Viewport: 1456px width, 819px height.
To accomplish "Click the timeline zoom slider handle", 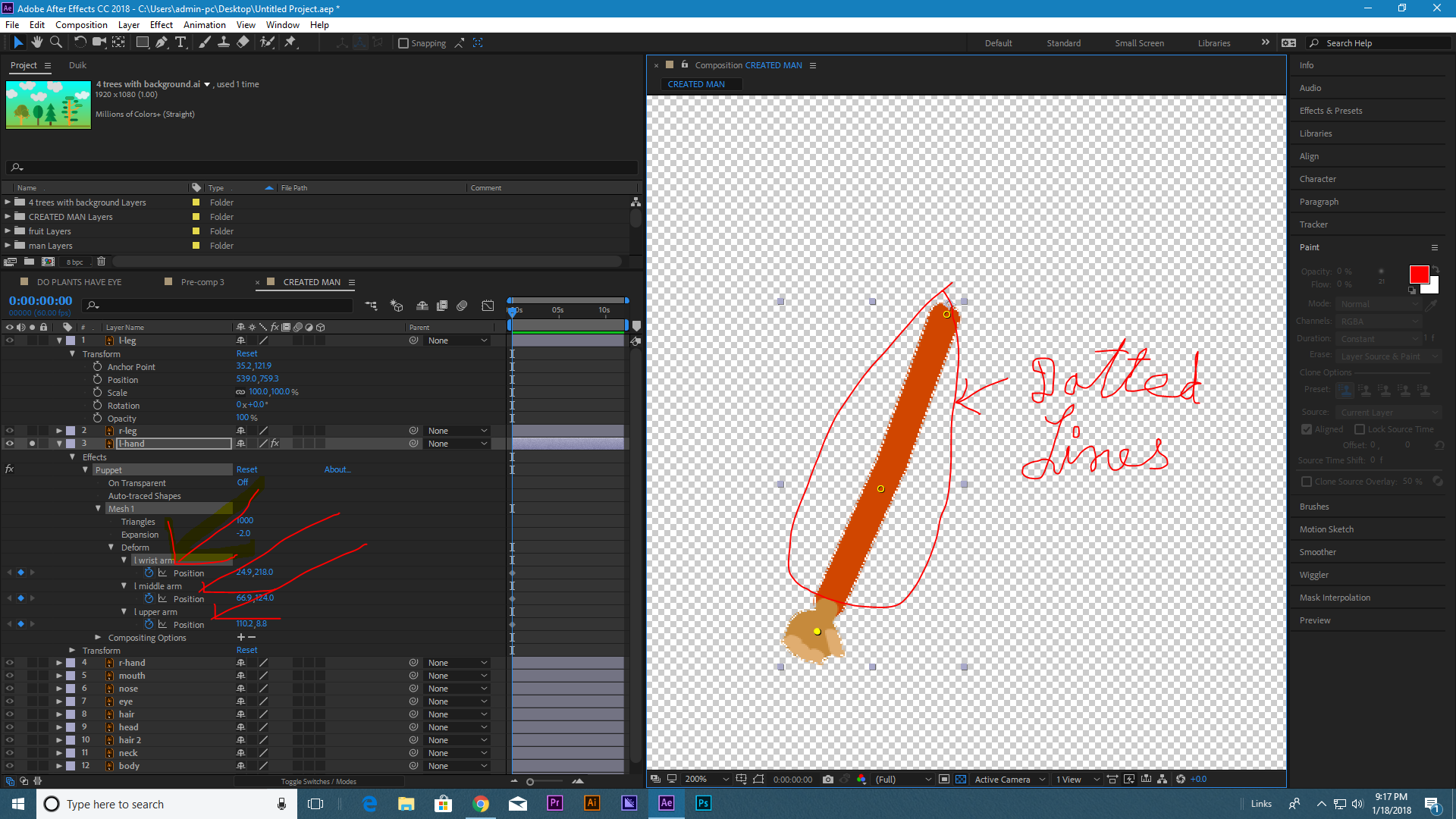I will [x=530, y=781].
